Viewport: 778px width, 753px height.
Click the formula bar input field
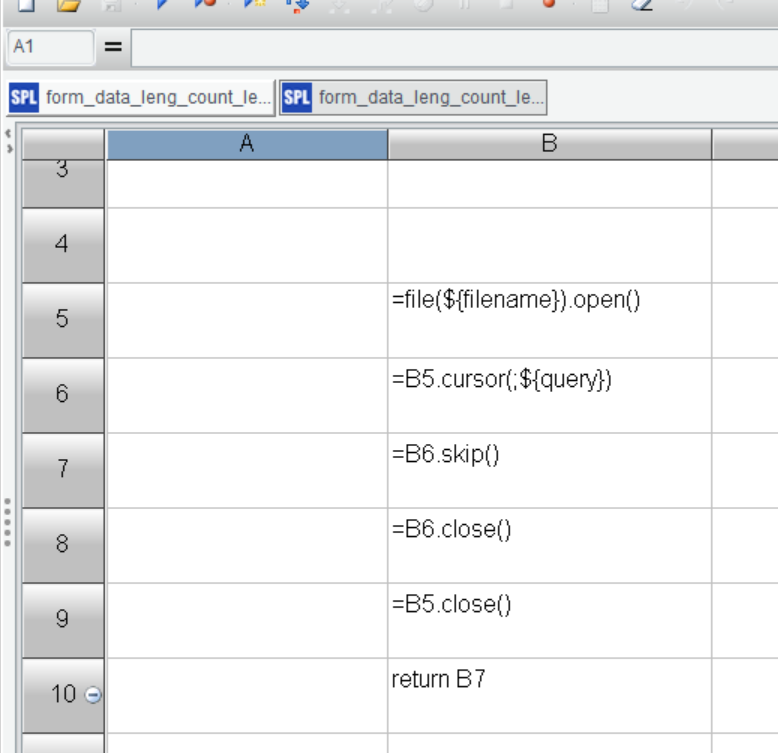454,48
